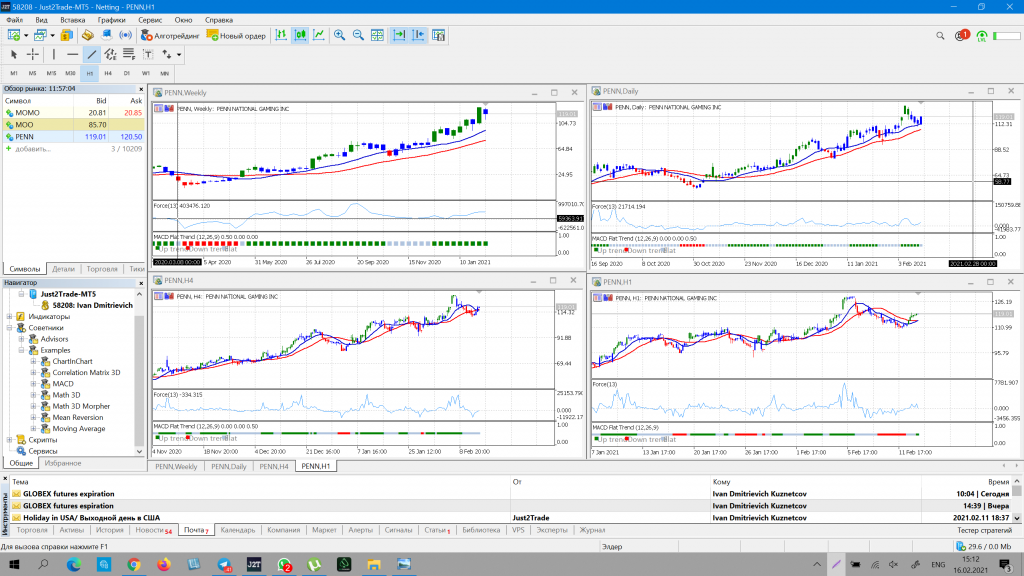The width and height of the screenshot is (1024, 576).
Task: Switch to M1 timeframe
Action: [x=14, y=73]
